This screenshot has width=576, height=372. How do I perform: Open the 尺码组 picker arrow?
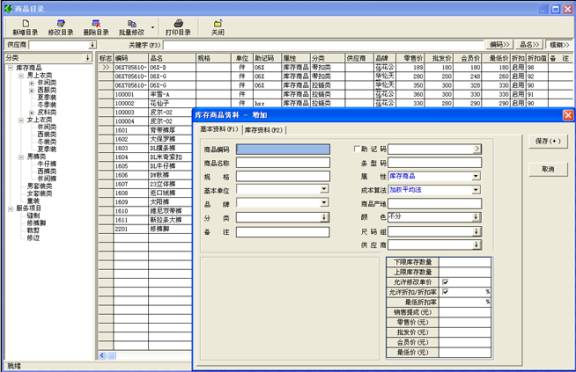tap(476, 231)
